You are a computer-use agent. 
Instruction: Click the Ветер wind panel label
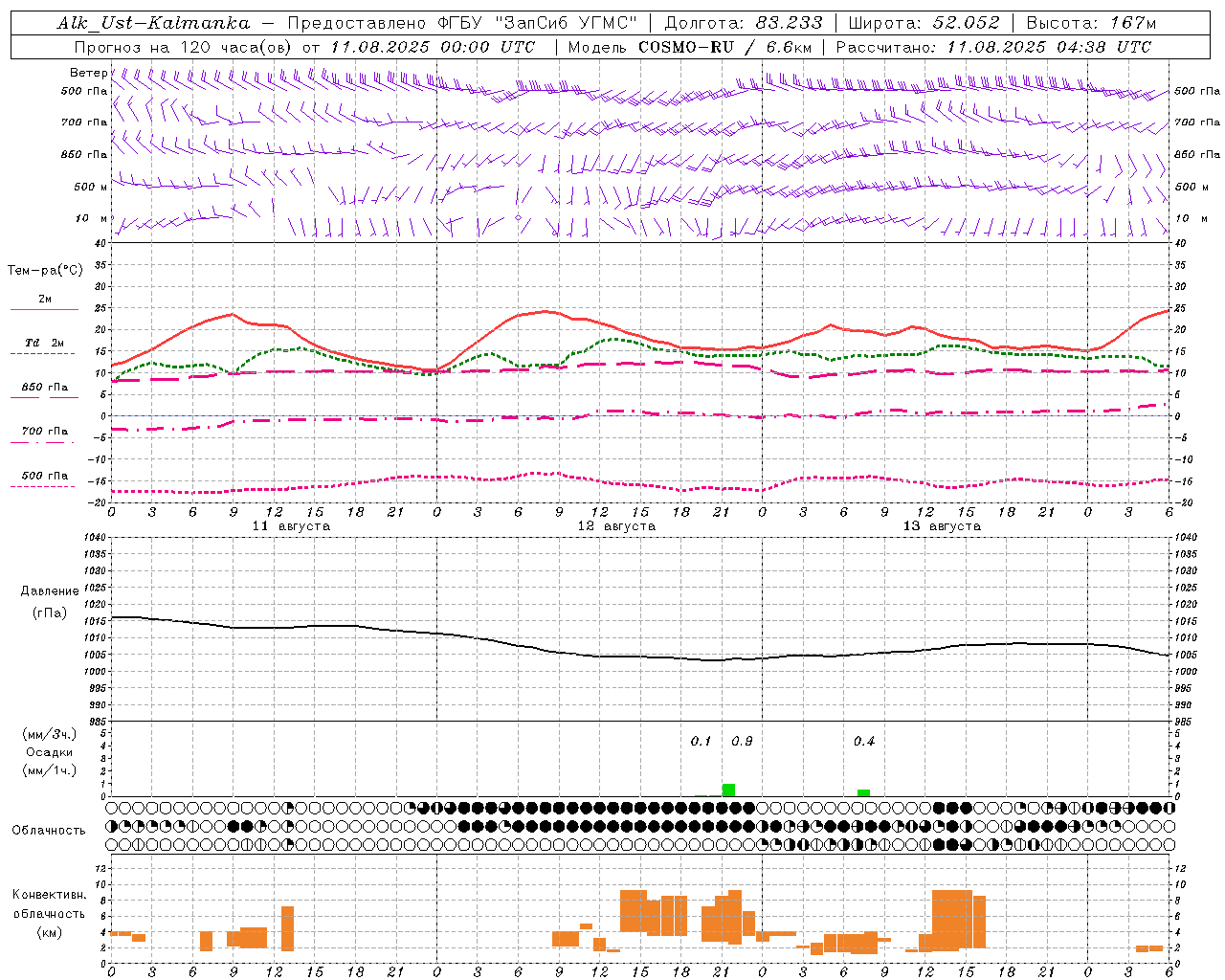click(88, 73)
